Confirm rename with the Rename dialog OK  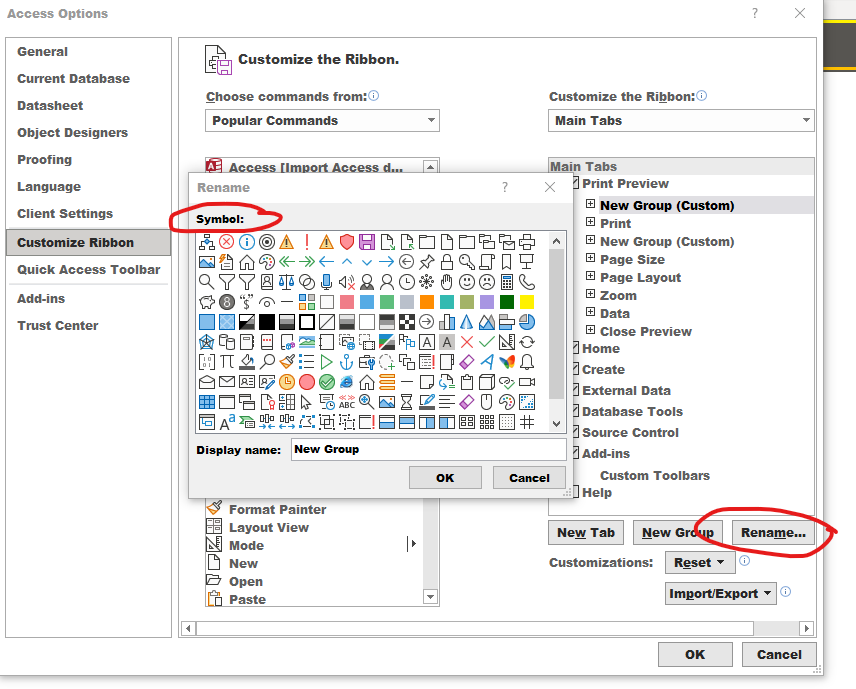click(445, 478)
